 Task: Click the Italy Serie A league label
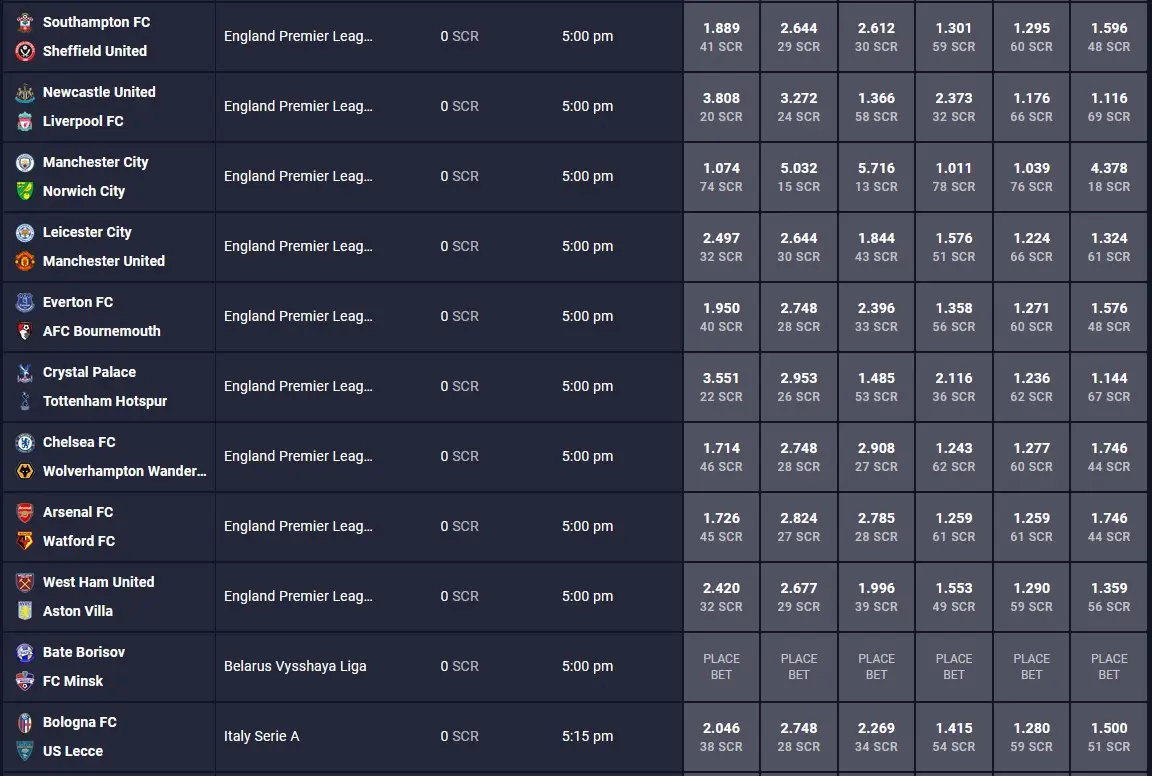262,736
